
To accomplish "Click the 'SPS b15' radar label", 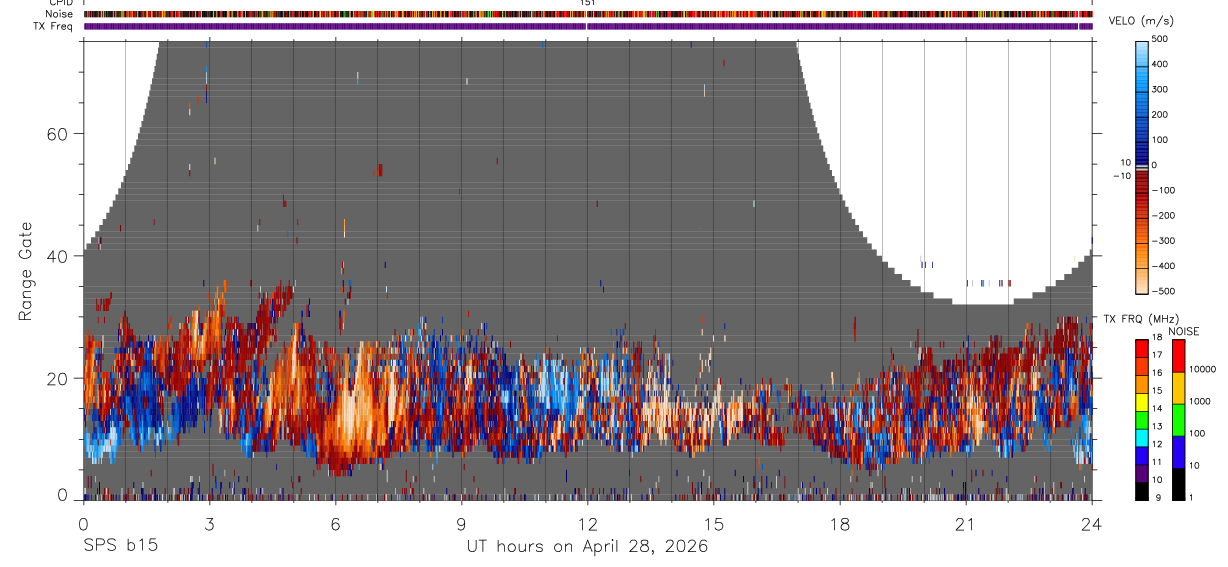I will (120, 547).
